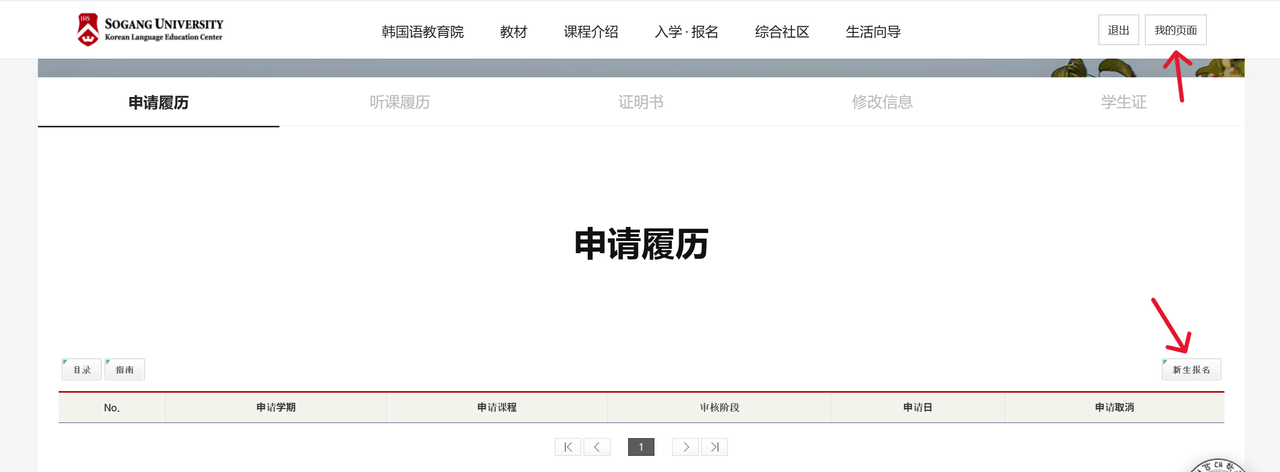Click the No. column header
Viewport: 1280px width, 472px height.
(x=112, y=408)
